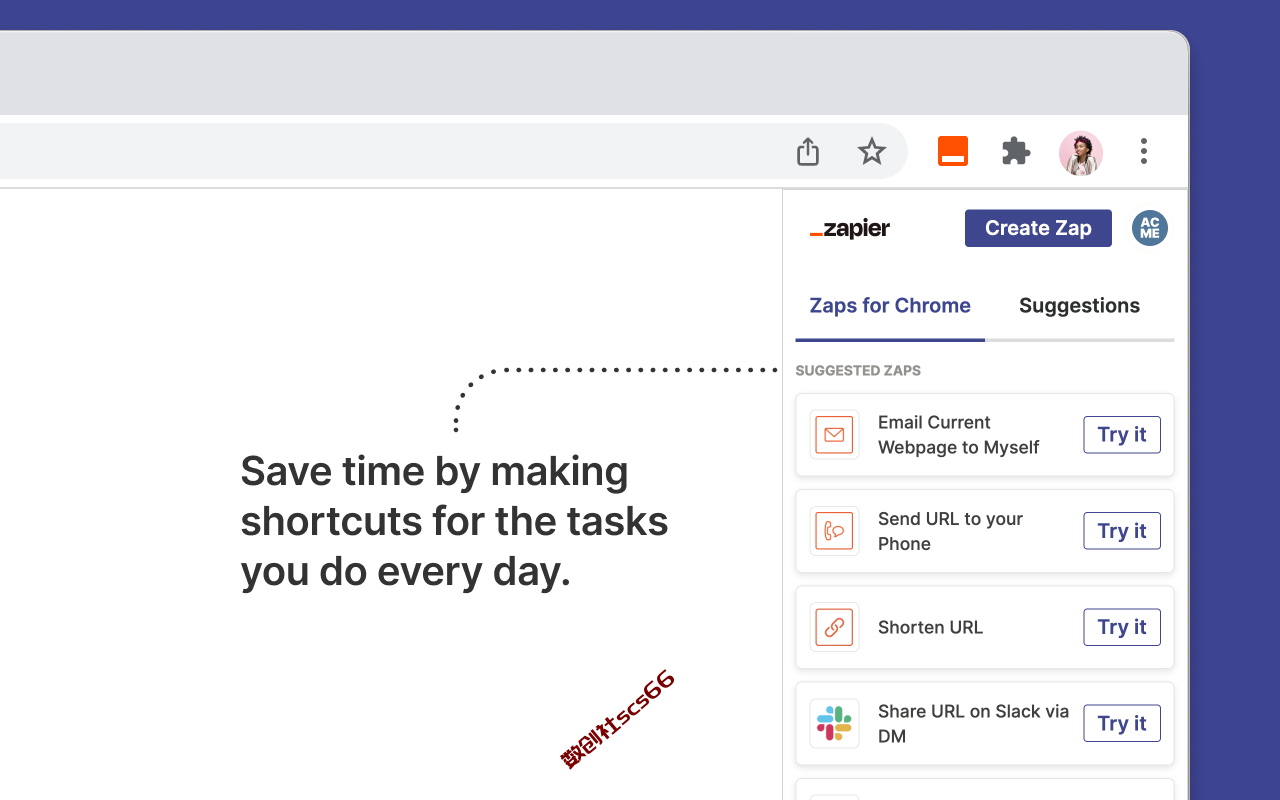The height and width of the screenshot is (800, 1280).
Task: Switch to the Suggestions tab
Action: pyautogui.click(x=1079, y=306)
